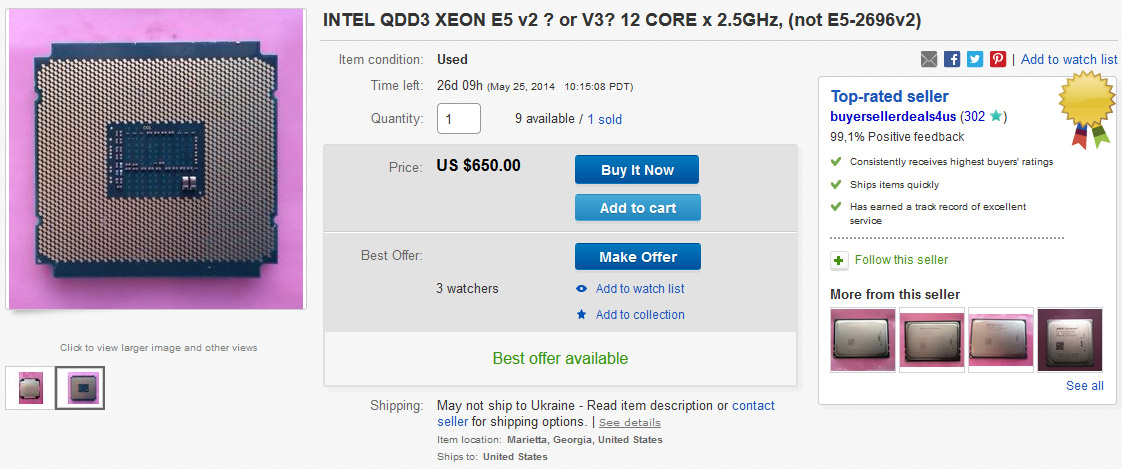
Task: Click the Quantity input field
Action: 459,119
